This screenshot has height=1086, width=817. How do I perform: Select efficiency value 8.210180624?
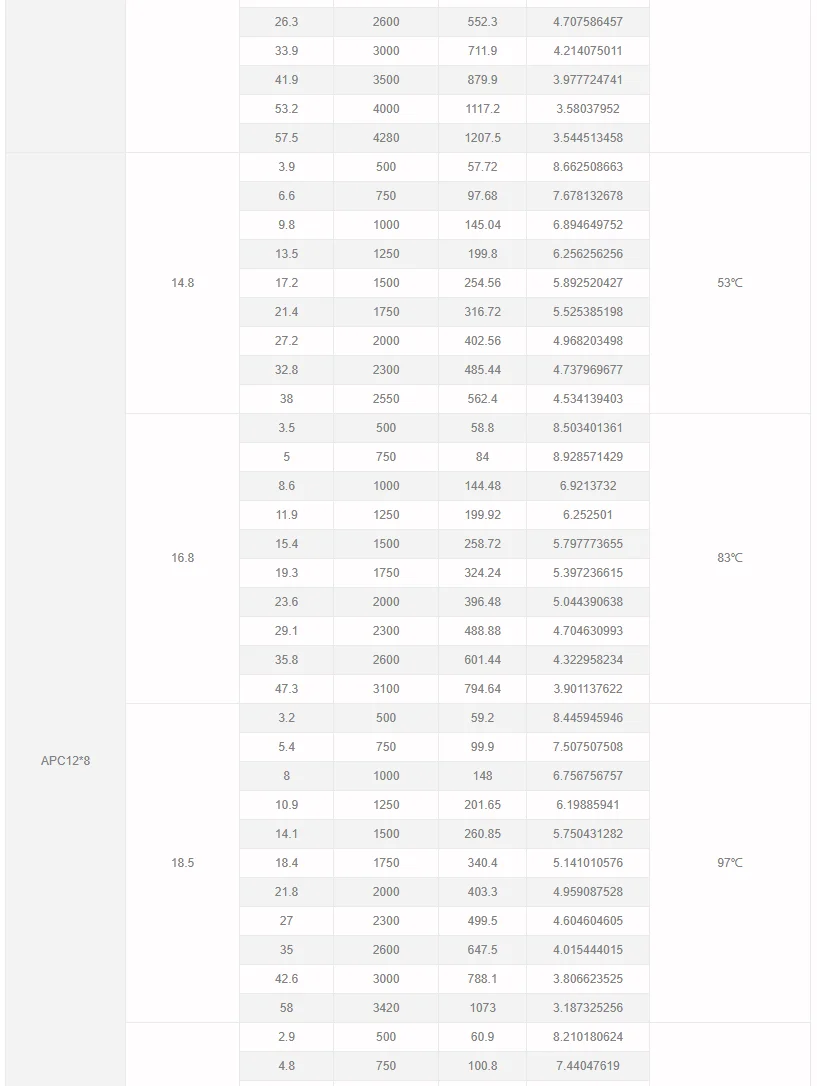[588, 1037]
